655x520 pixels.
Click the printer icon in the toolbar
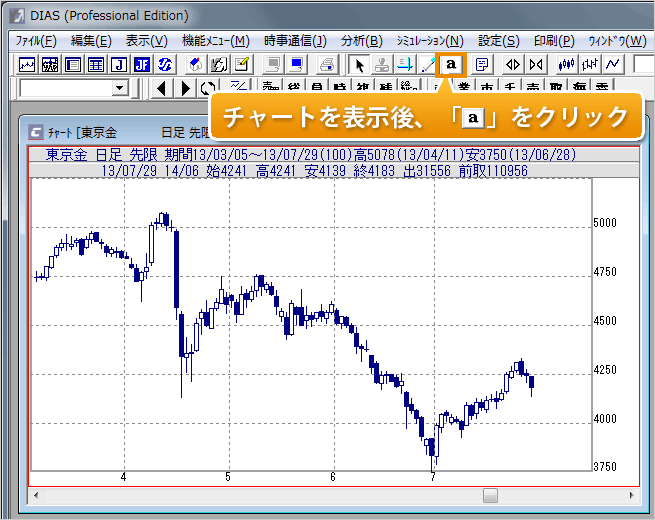[326, 64]
